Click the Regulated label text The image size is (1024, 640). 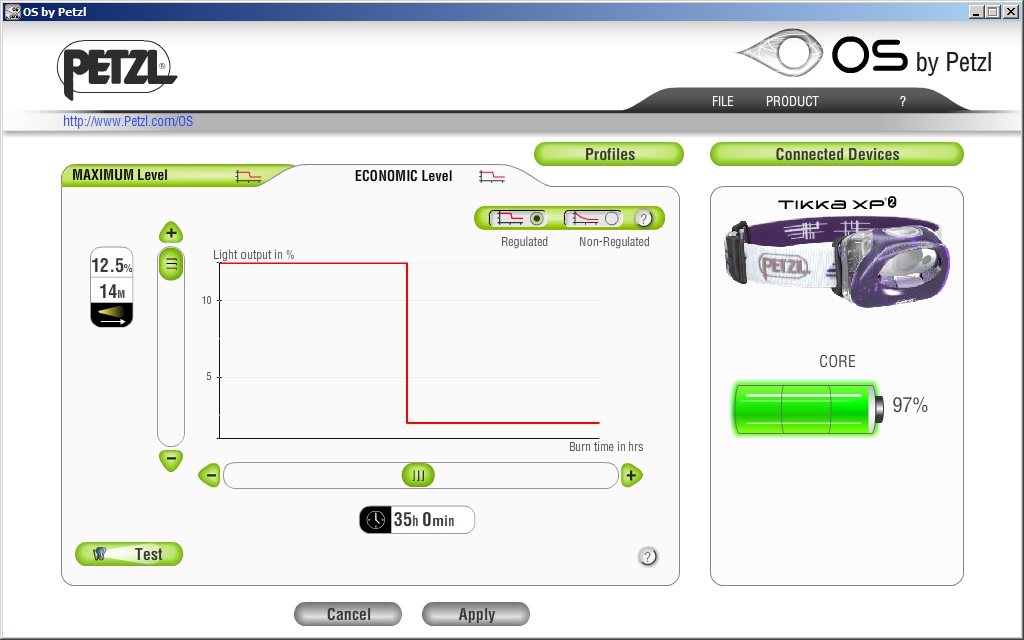[x=524, y=242]
